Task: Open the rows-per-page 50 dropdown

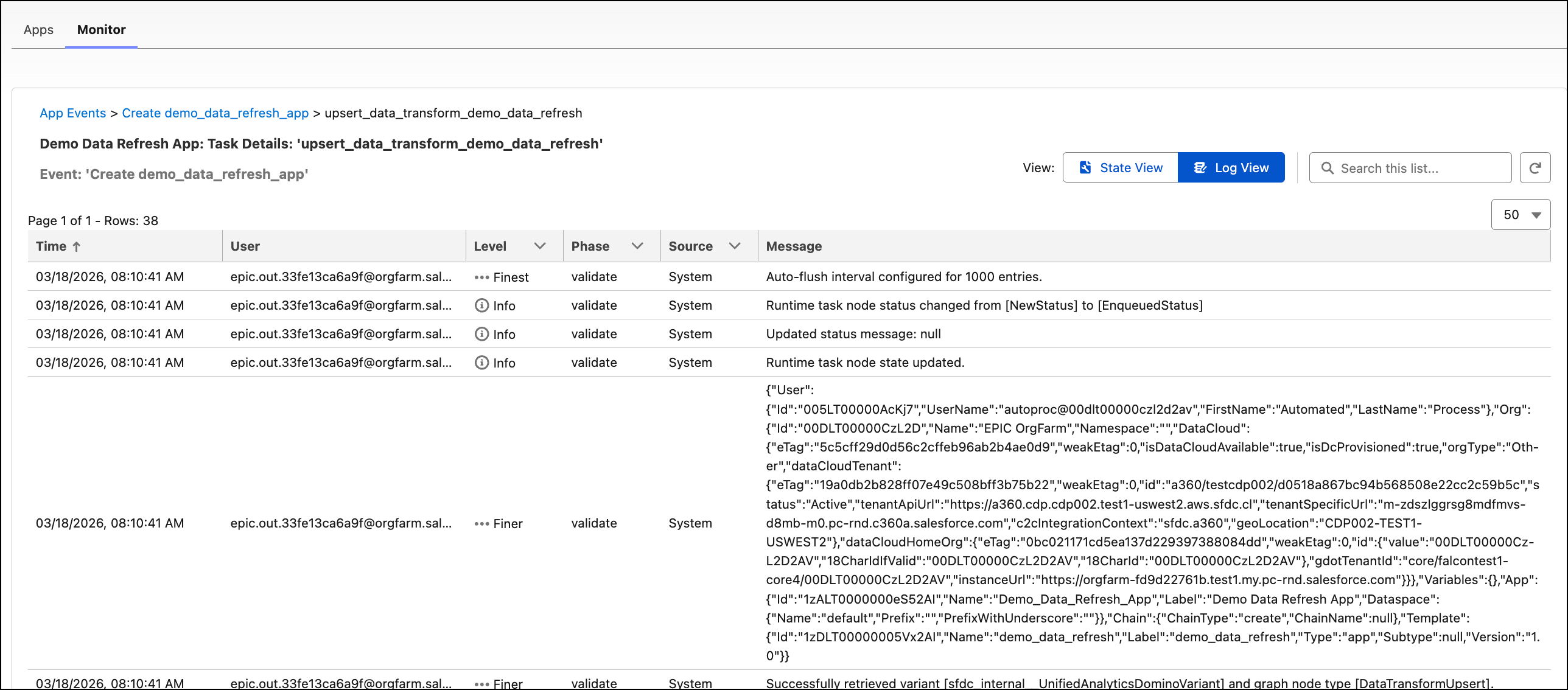Action: click(x=1521, y=215)
